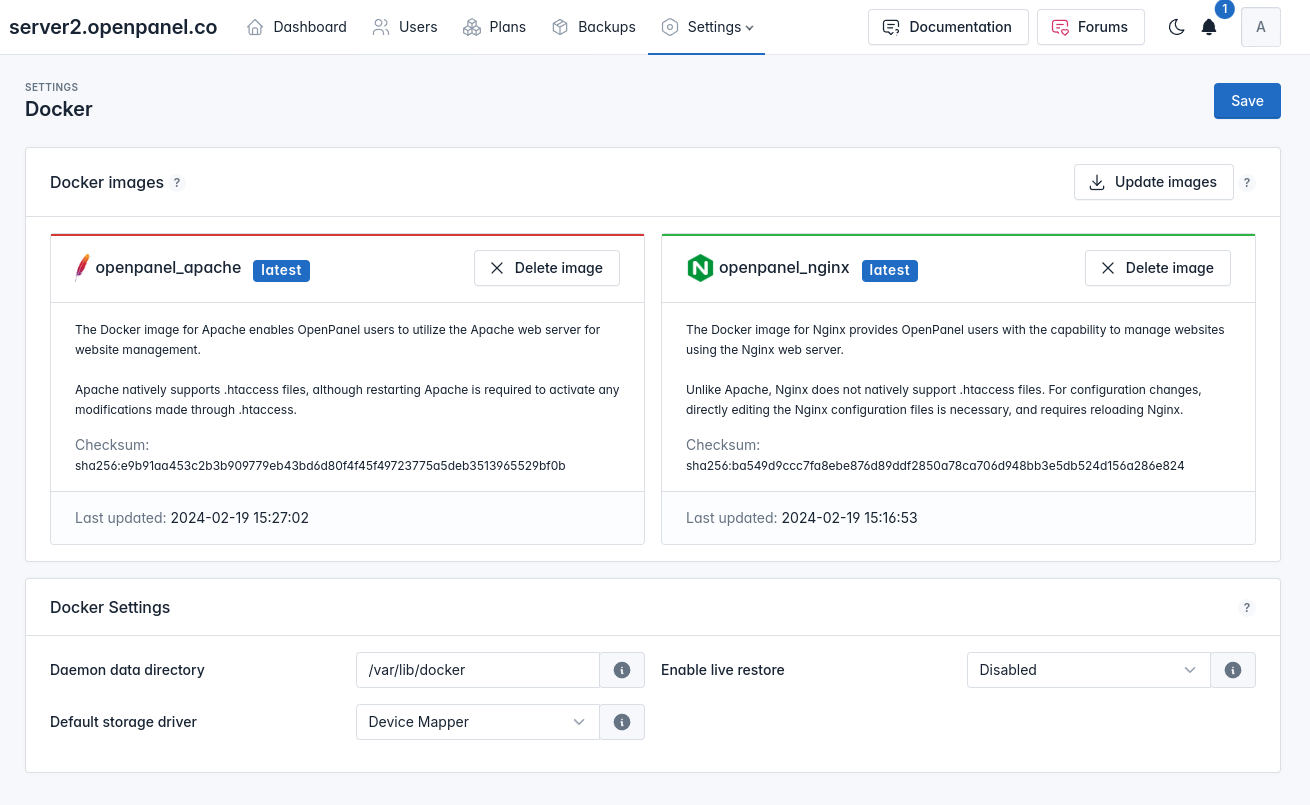
Task: Delete the openpanel_apache image
Action: [x=547, y=268]
